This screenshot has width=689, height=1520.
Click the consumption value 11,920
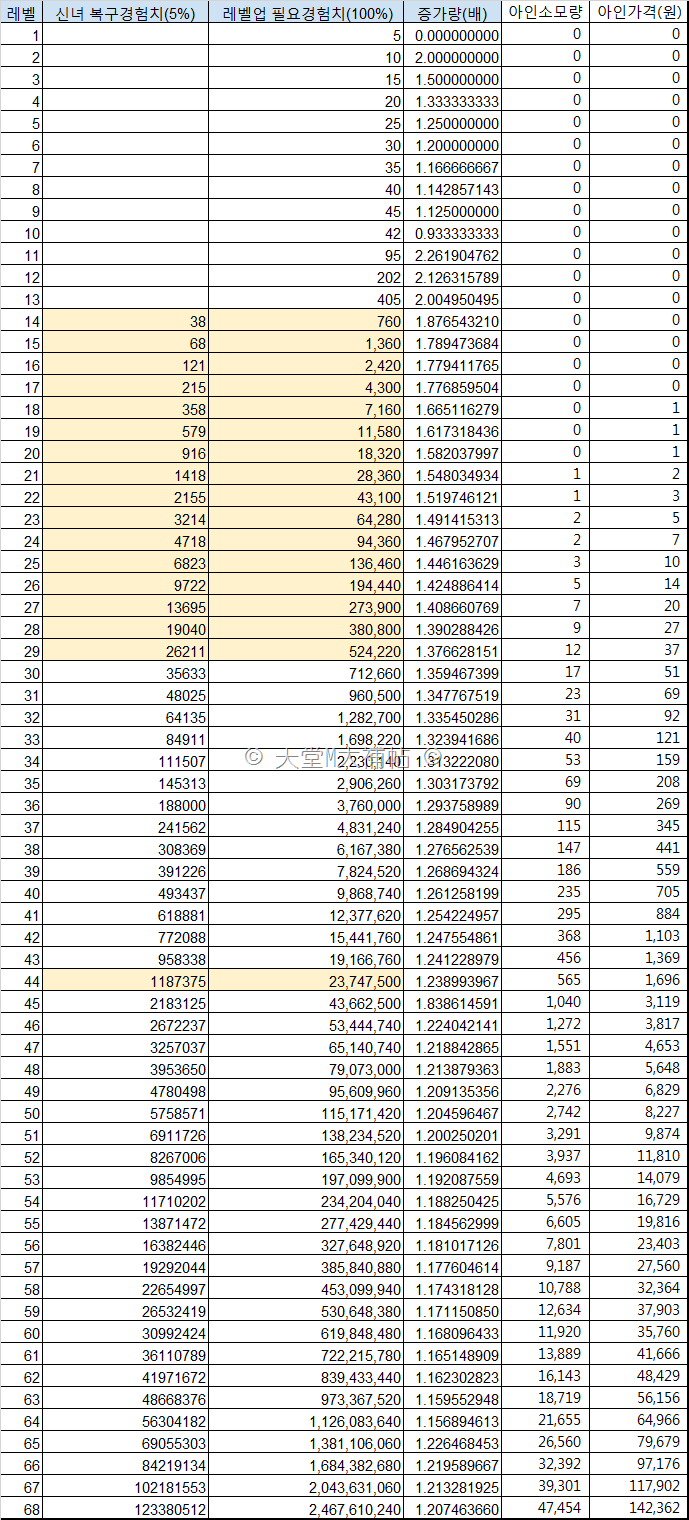pyautogui.click(x=546, y=1333)
